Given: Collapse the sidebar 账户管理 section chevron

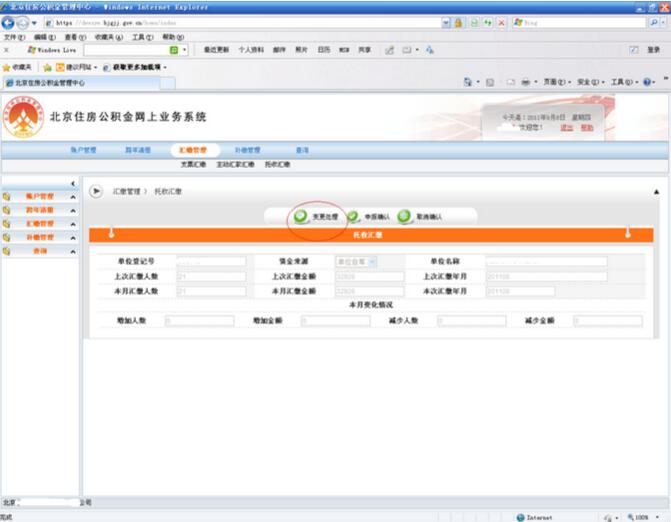Looking at the screenshot, I should tap(73, 197).
